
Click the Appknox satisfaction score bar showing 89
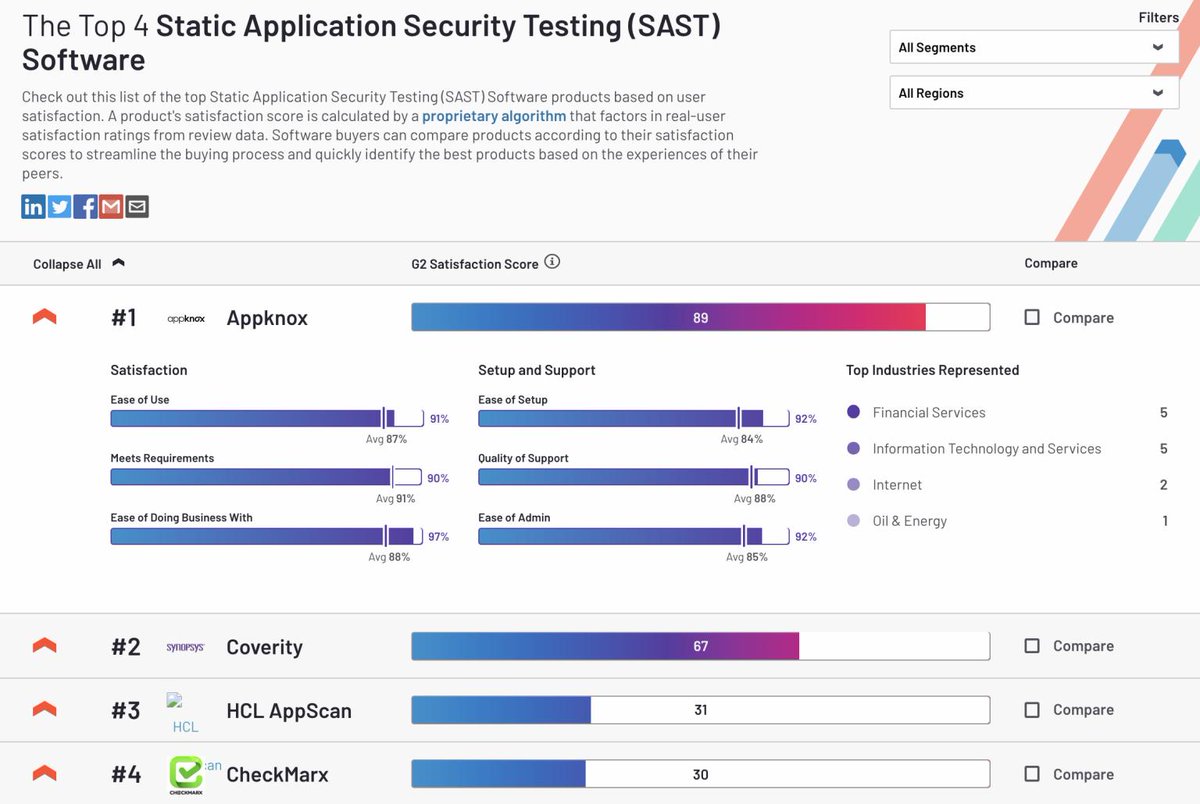pyautogui.click(x=700, y=317)
